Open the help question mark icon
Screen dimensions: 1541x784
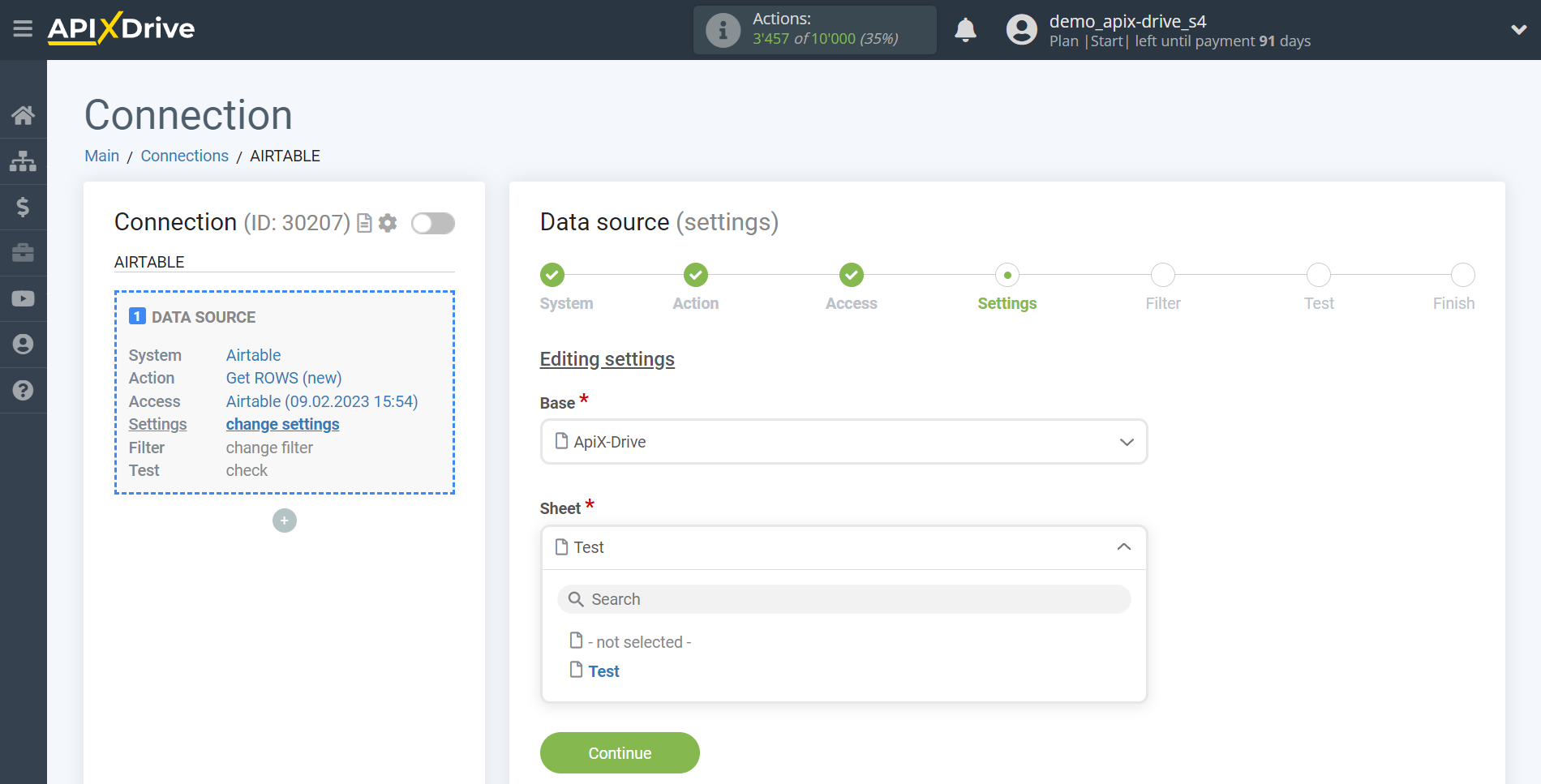(23, 390)
